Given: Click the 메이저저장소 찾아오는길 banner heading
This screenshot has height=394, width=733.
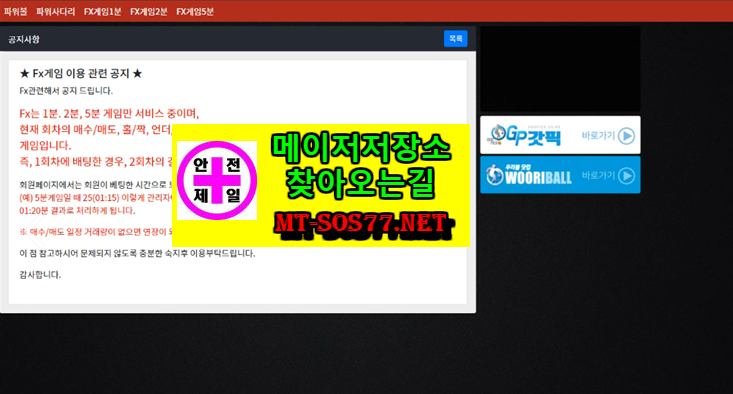Looking at the screenshot, I should point(361,166).
